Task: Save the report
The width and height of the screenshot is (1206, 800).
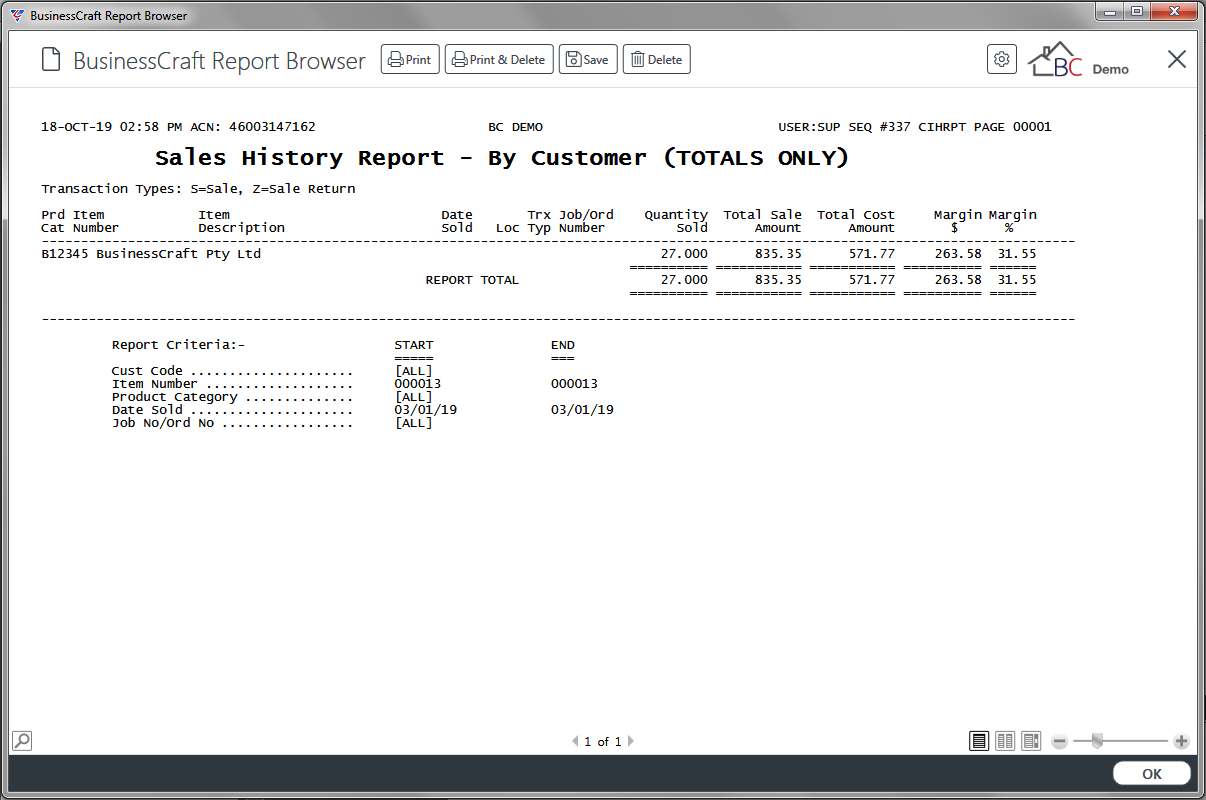Action: coord(588,59)
